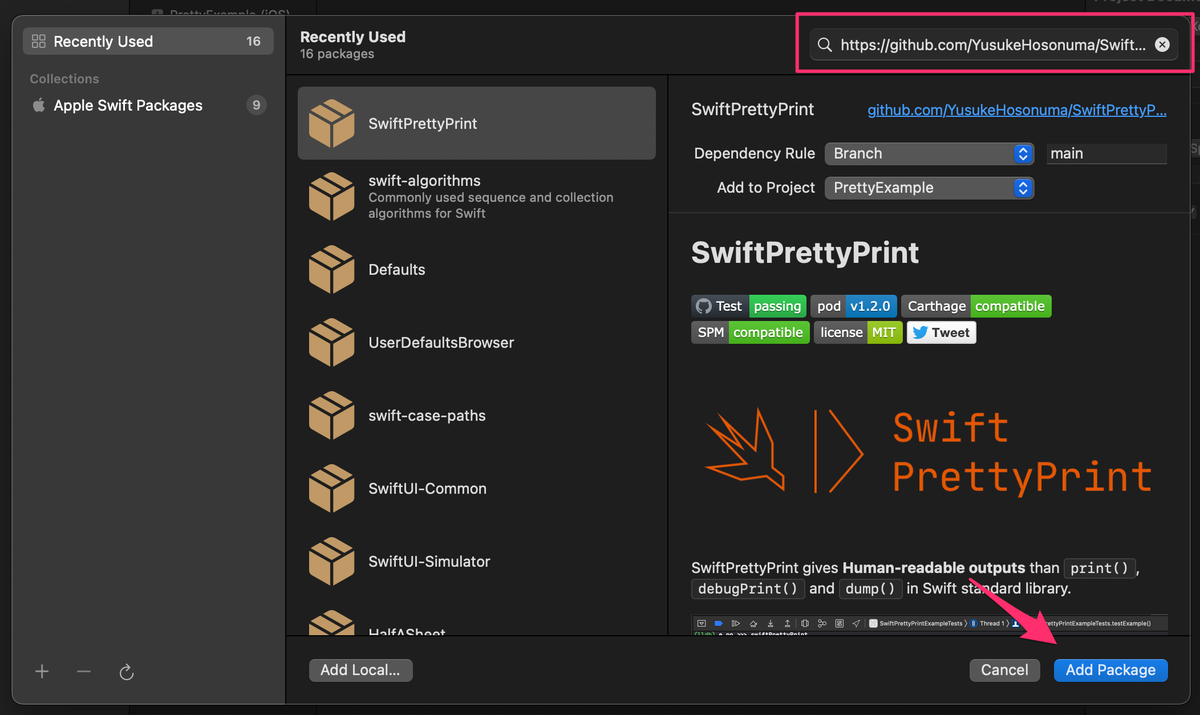Viewport: 1200px width, 715px height.
Task: Click the debugger screenshot thumbnail in README
Action: click(929, 625)
